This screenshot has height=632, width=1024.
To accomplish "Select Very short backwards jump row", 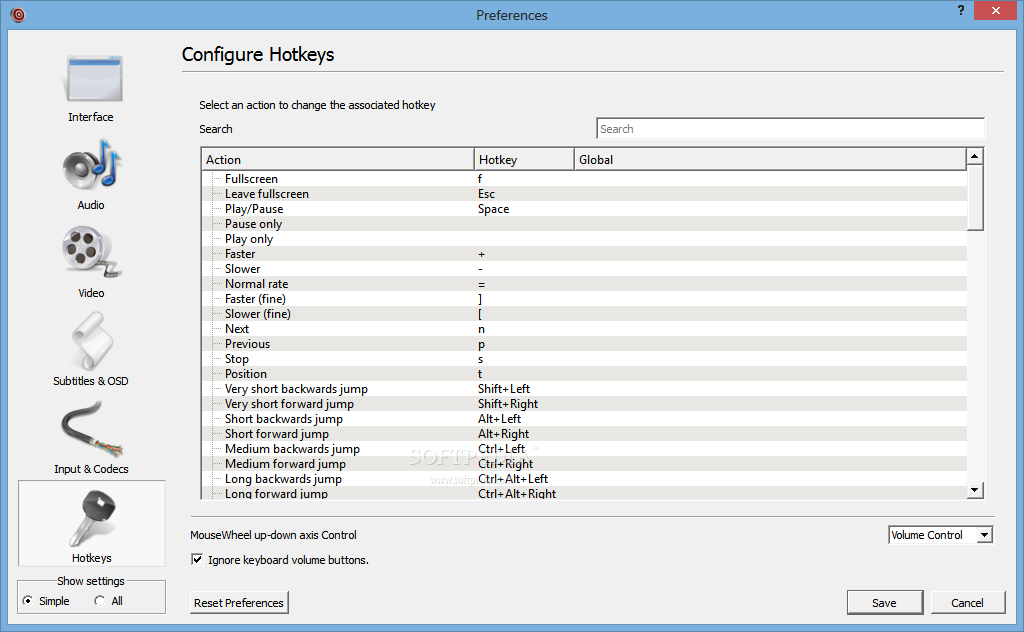I will point(584,388).
